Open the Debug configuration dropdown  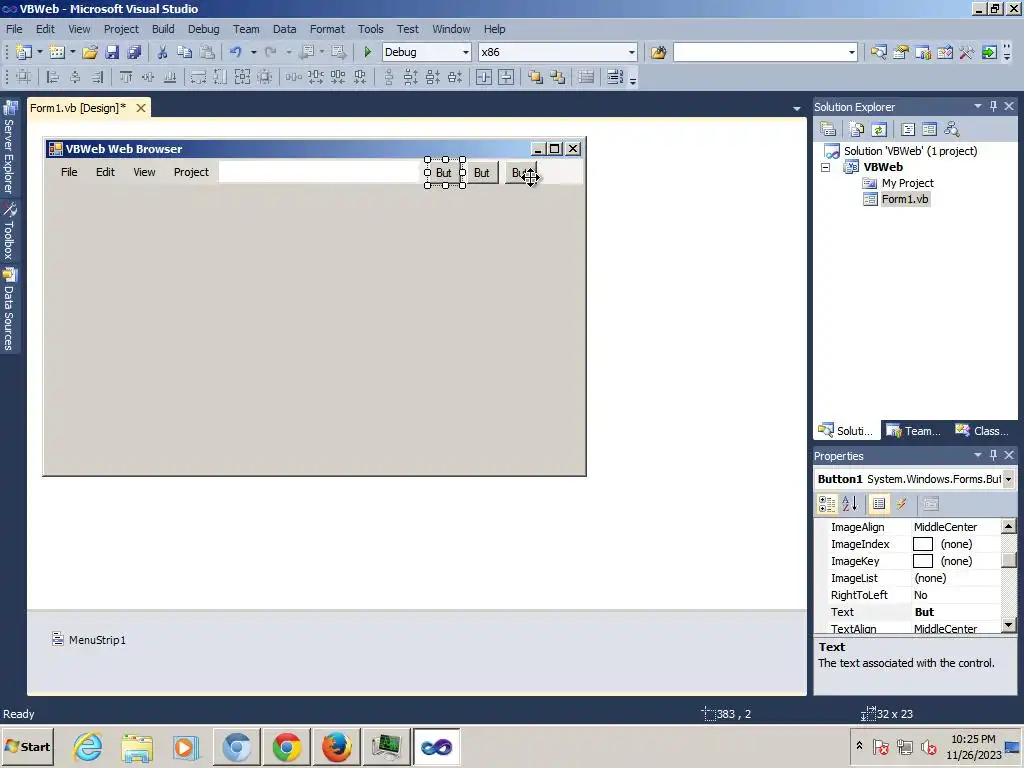(x=466, y=52)
